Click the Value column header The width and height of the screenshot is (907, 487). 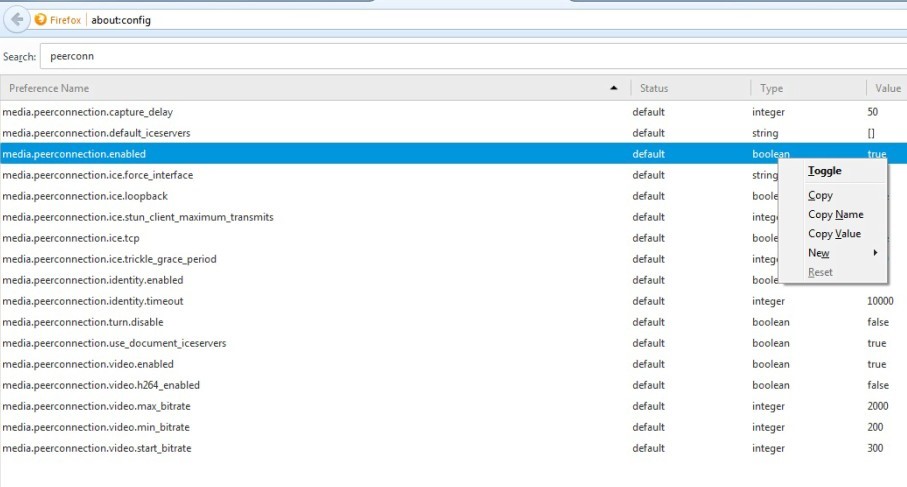tap(887, 89)
